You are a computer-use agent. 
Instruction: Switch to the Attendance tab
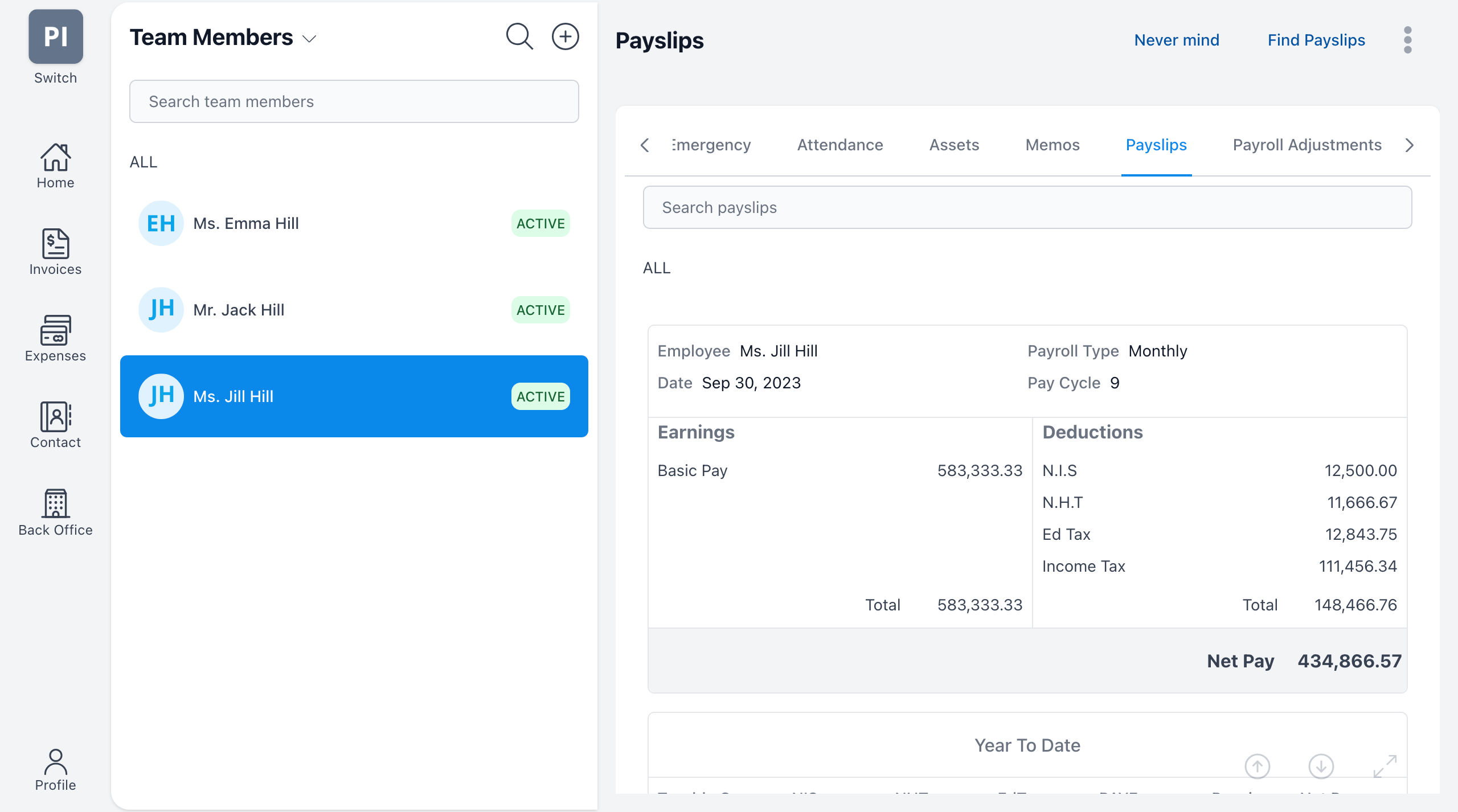point(840,145)
